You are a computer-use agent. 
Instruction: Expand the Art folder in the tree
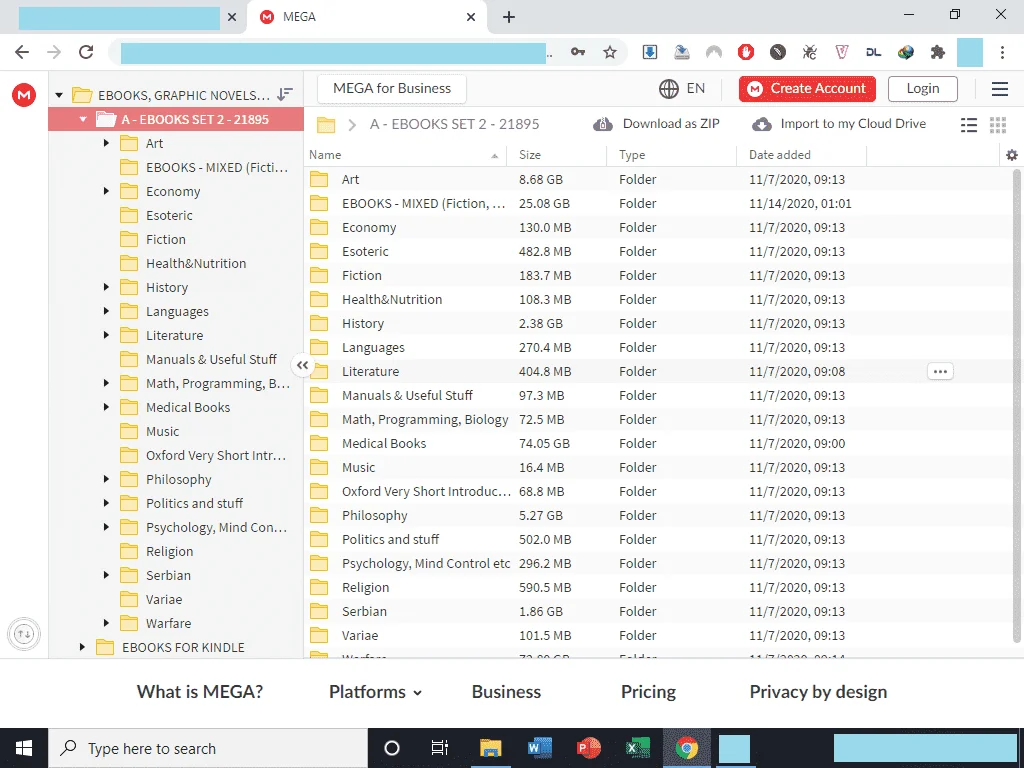(x=106, y=143)
